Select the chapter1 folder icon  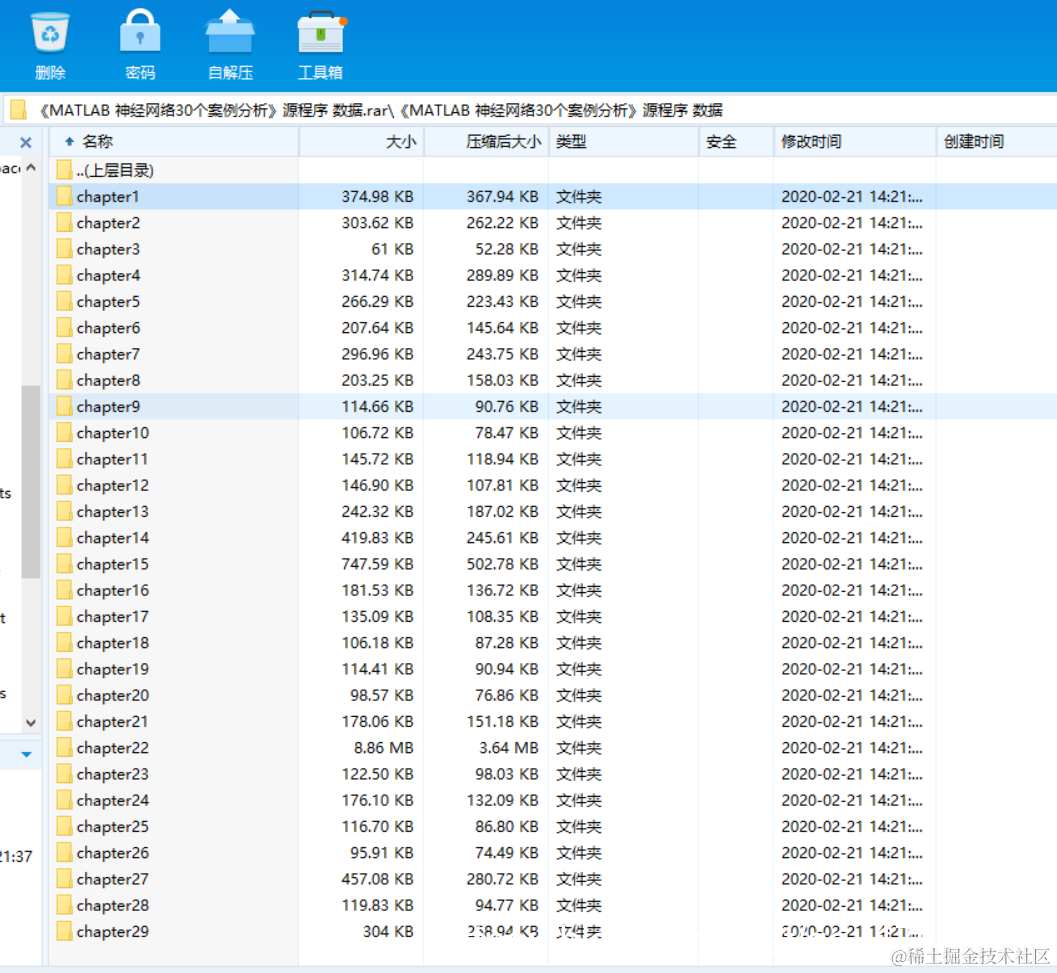pos(64,196)
